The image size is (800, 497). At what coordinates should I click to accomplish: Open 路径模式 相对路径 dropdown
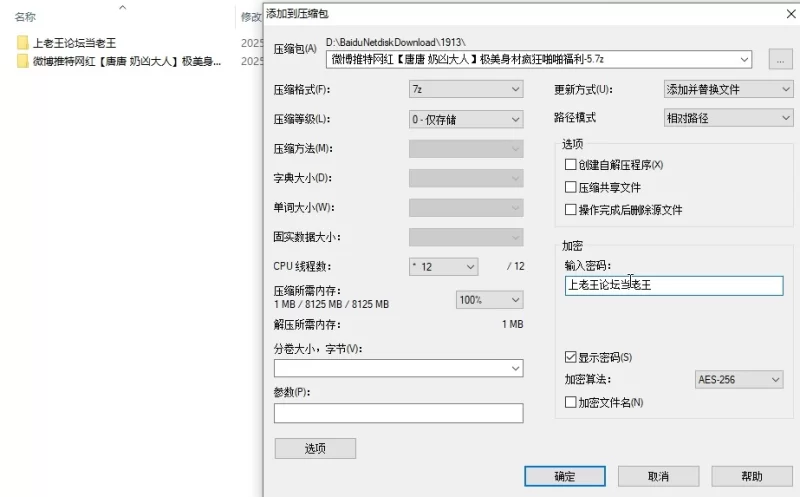(728, 118)
